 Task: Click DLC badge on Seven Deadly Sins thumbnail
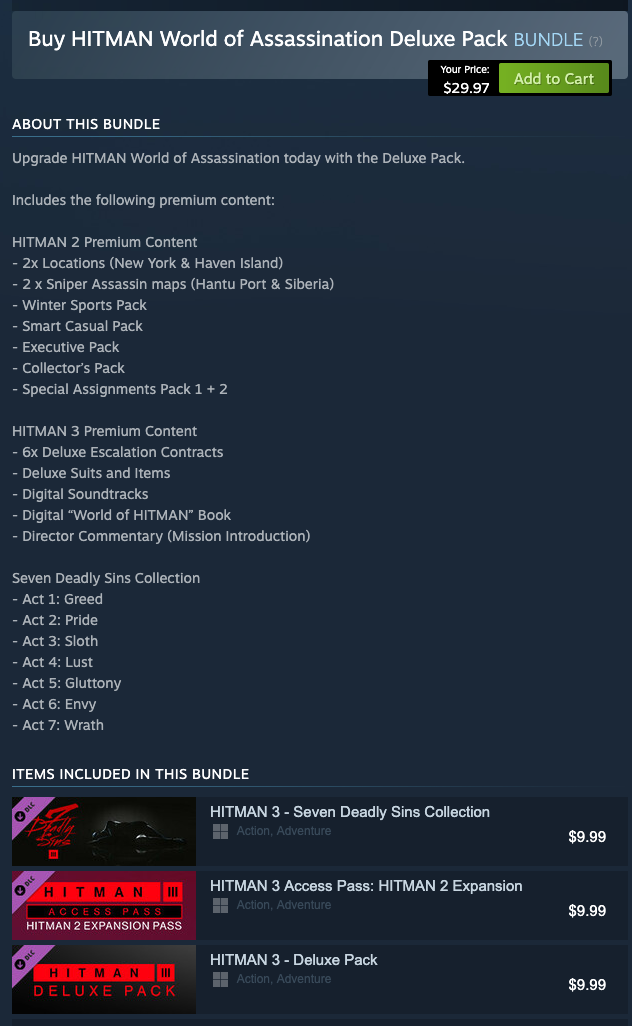tap(25, 811)
